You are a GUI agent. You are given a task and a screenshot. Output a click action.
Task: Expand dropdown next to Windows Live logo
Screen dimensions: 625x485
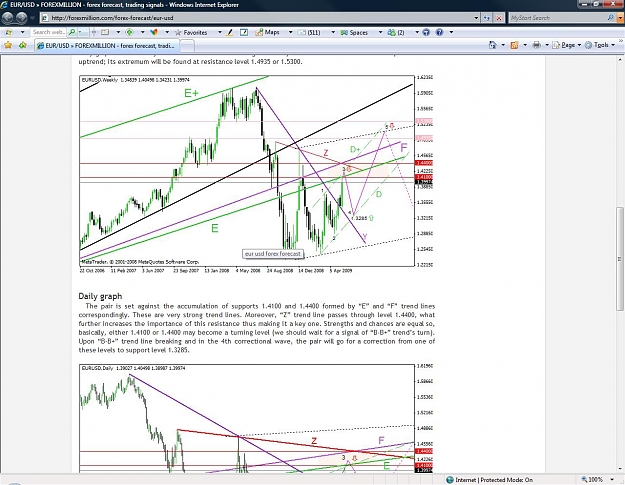click(22, 32)
